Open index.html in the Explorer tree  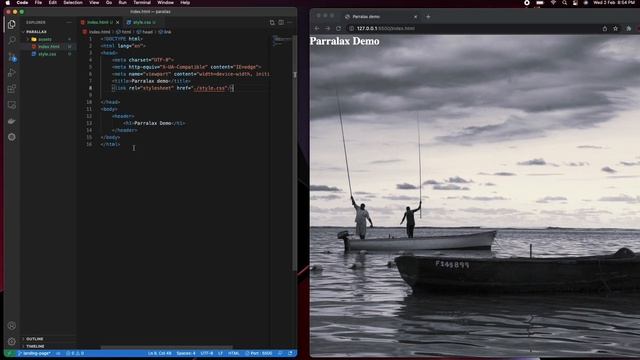point(49,47)
